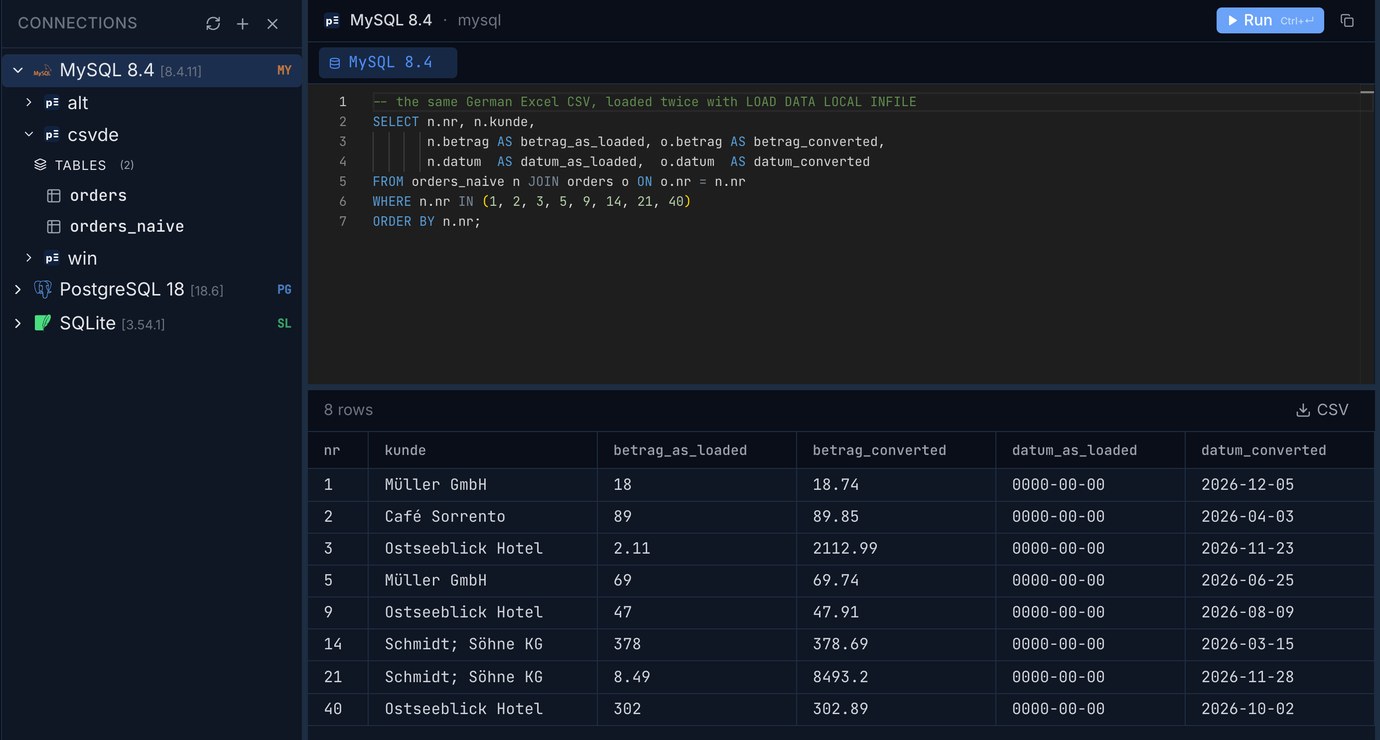Click the Café Sorrento cell
Image resolution: width=1380 pixels, height=740 pixels.
tap(483, 516)
